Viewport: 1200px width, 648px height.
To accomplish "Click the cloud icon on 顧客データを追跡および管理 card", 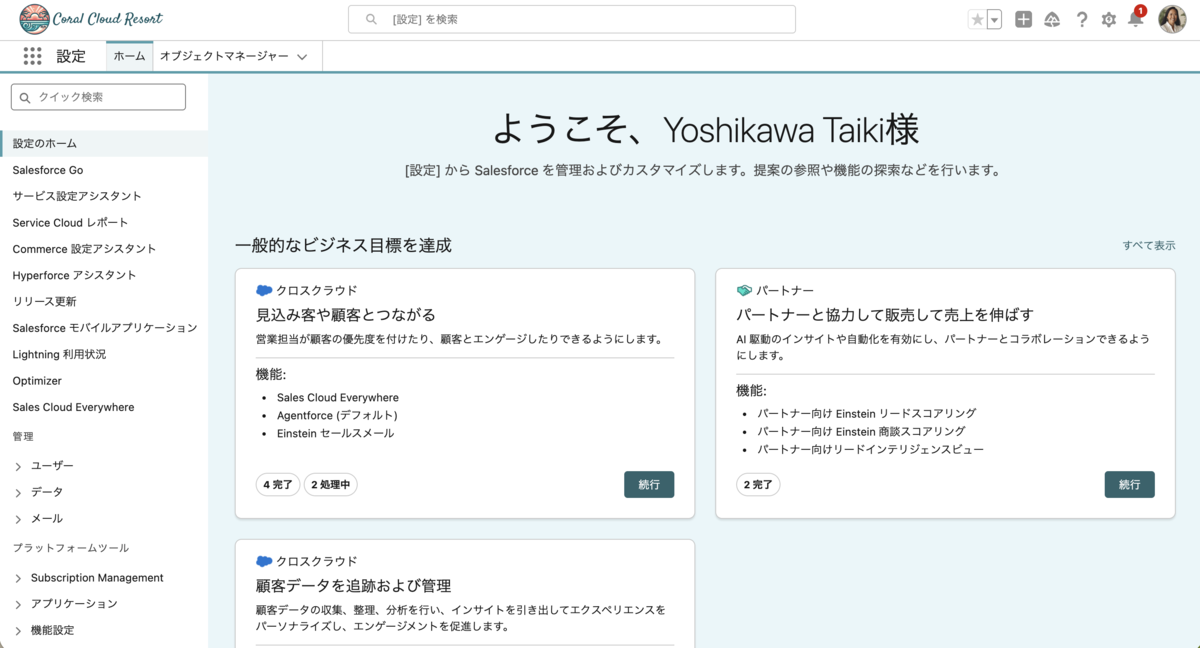I will 264,561.
